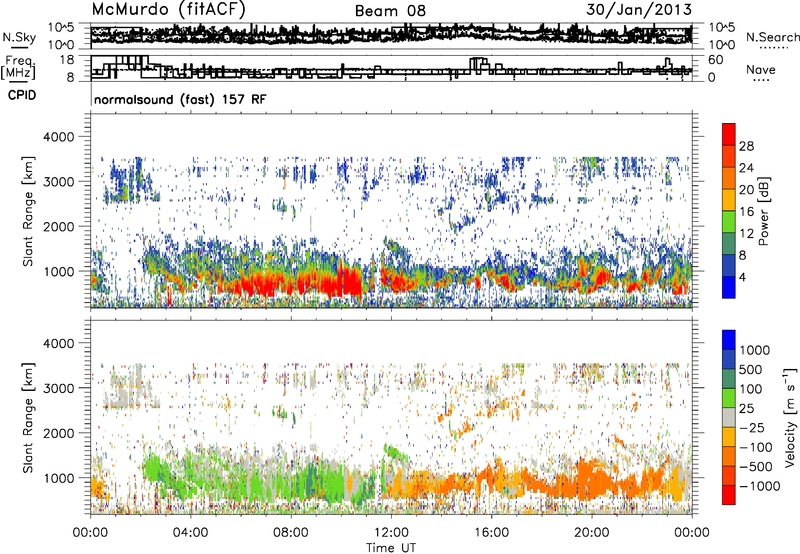The image size is (800, 554).
Task: Select the Freq. [MHz] axis label
Action: pos(18,67)
